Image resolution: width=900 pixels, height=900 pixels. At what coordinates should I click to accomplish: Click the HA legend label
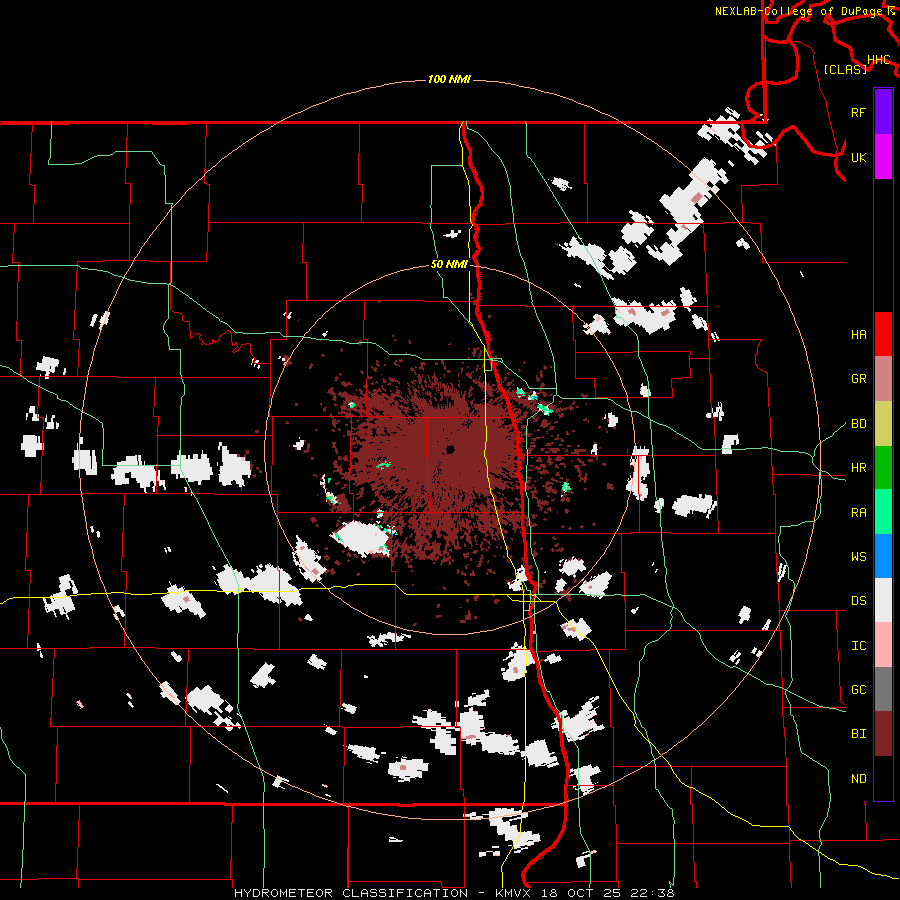click(x=858, y=334)
